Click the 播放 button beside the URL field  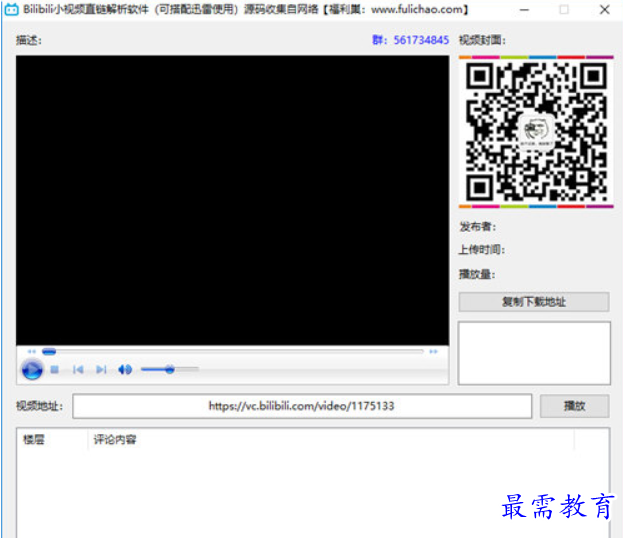[575, 406]
